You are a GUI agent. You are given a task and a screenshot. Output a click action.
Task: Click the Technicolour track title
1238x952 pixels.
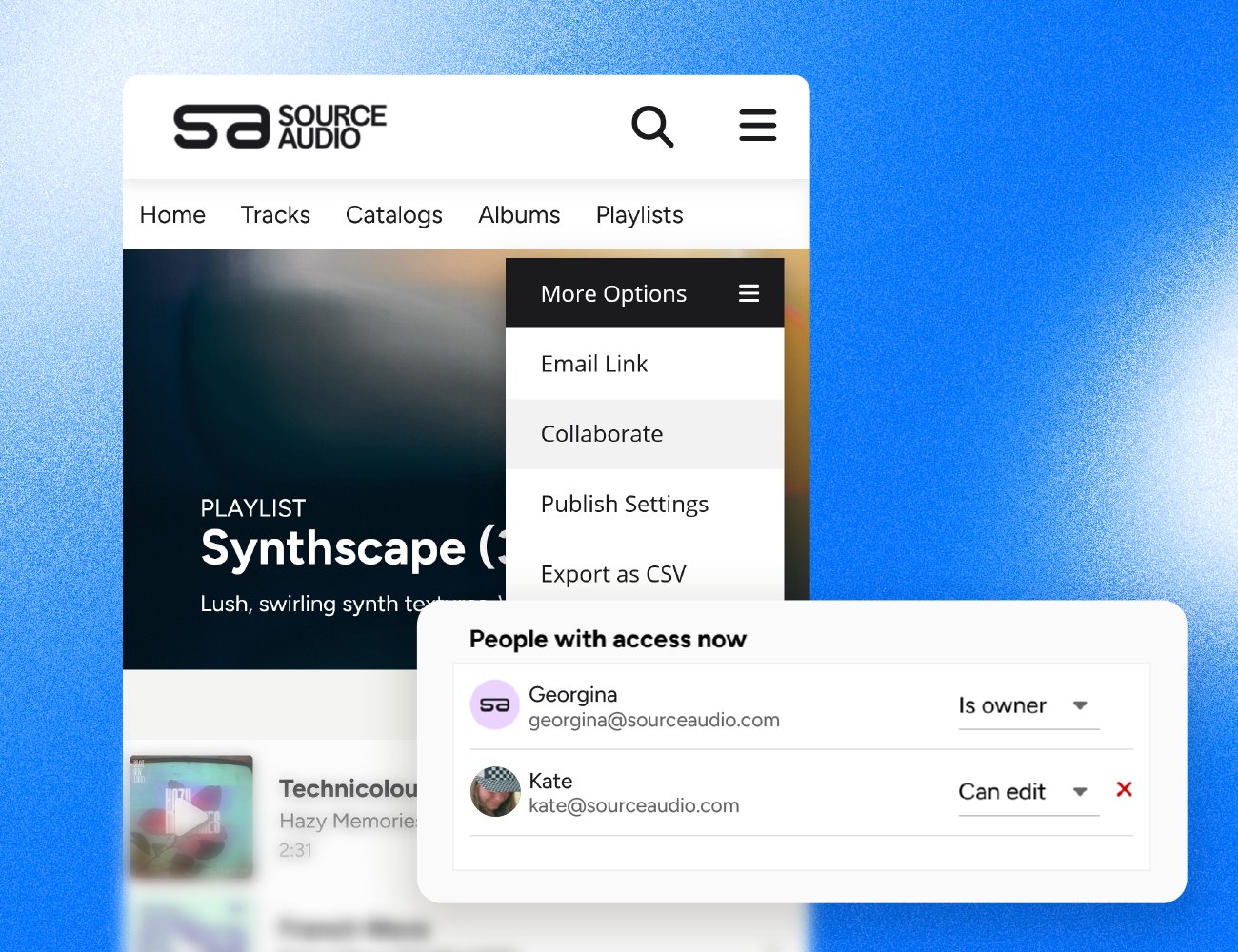349,788
